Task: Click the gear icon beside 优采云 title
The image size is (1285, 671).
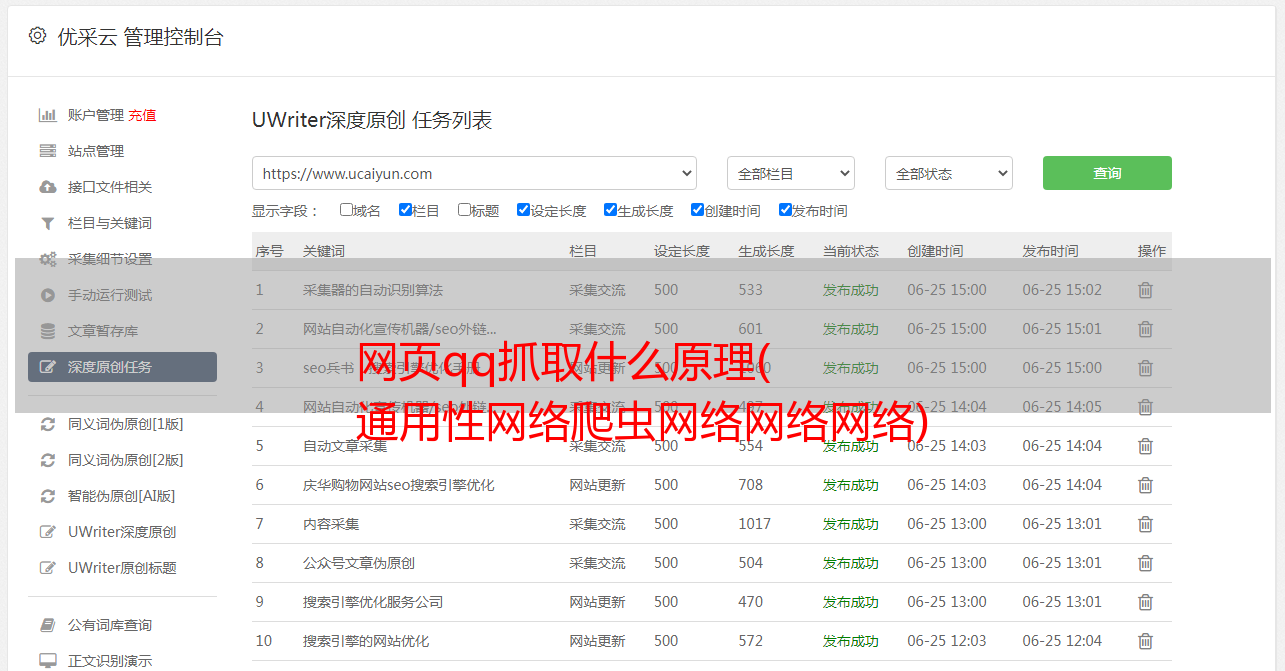Action: 37,36
